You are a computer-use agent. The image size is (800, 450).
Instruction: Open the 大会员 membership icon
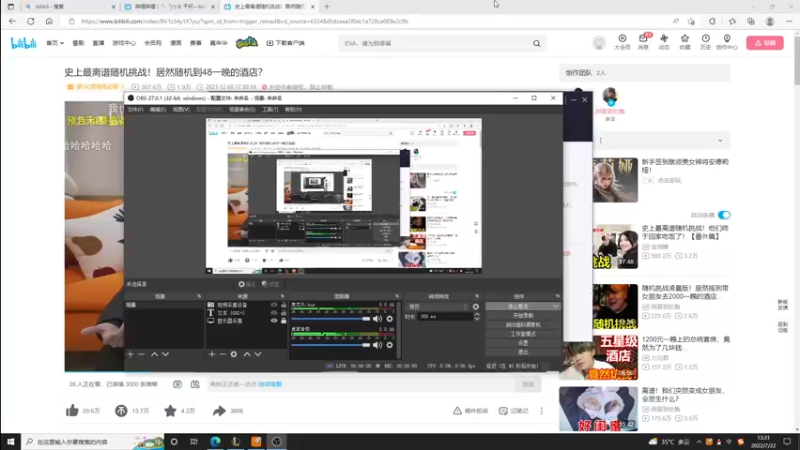tap(622, 41)
